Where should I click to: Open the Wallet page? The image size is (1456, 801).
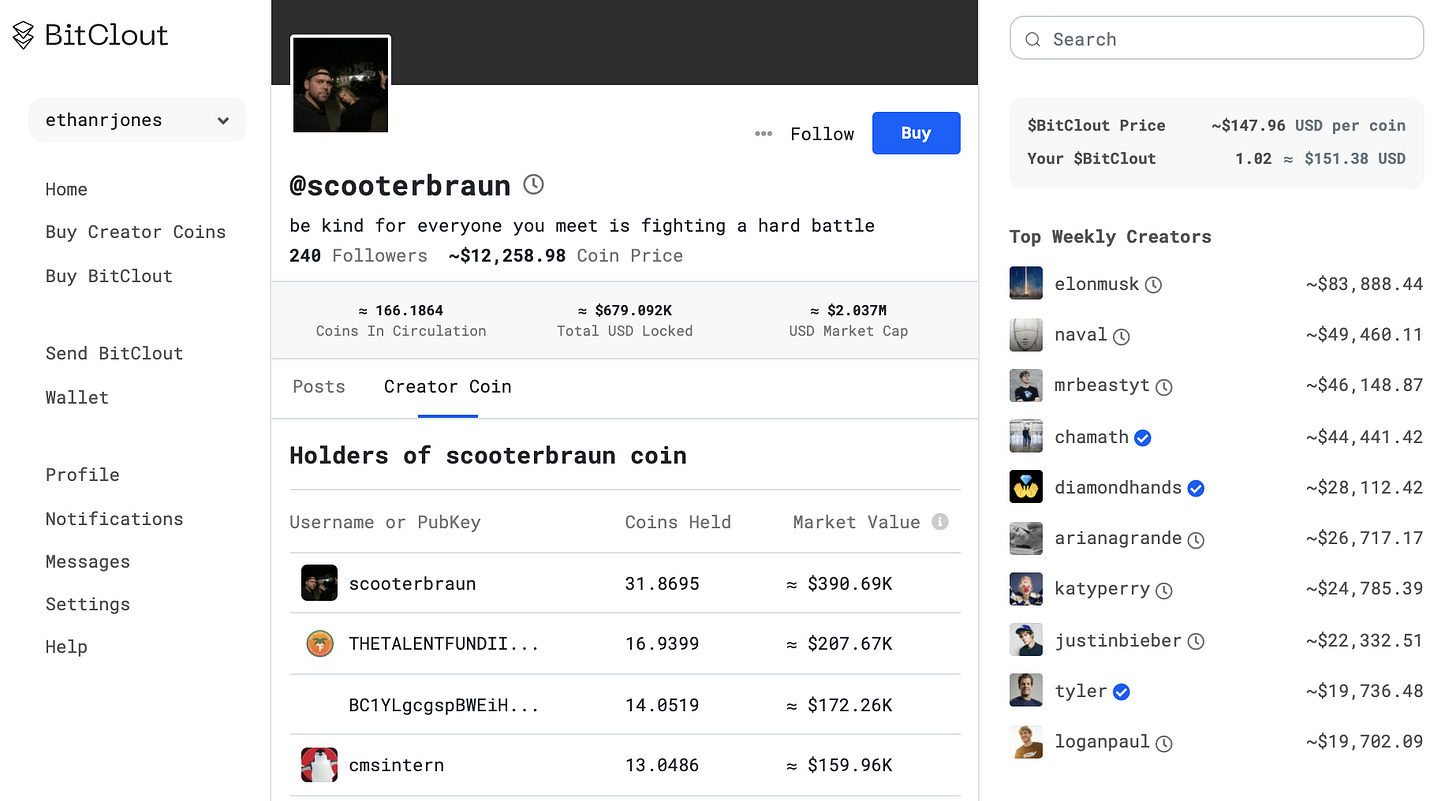click(77, 397)
